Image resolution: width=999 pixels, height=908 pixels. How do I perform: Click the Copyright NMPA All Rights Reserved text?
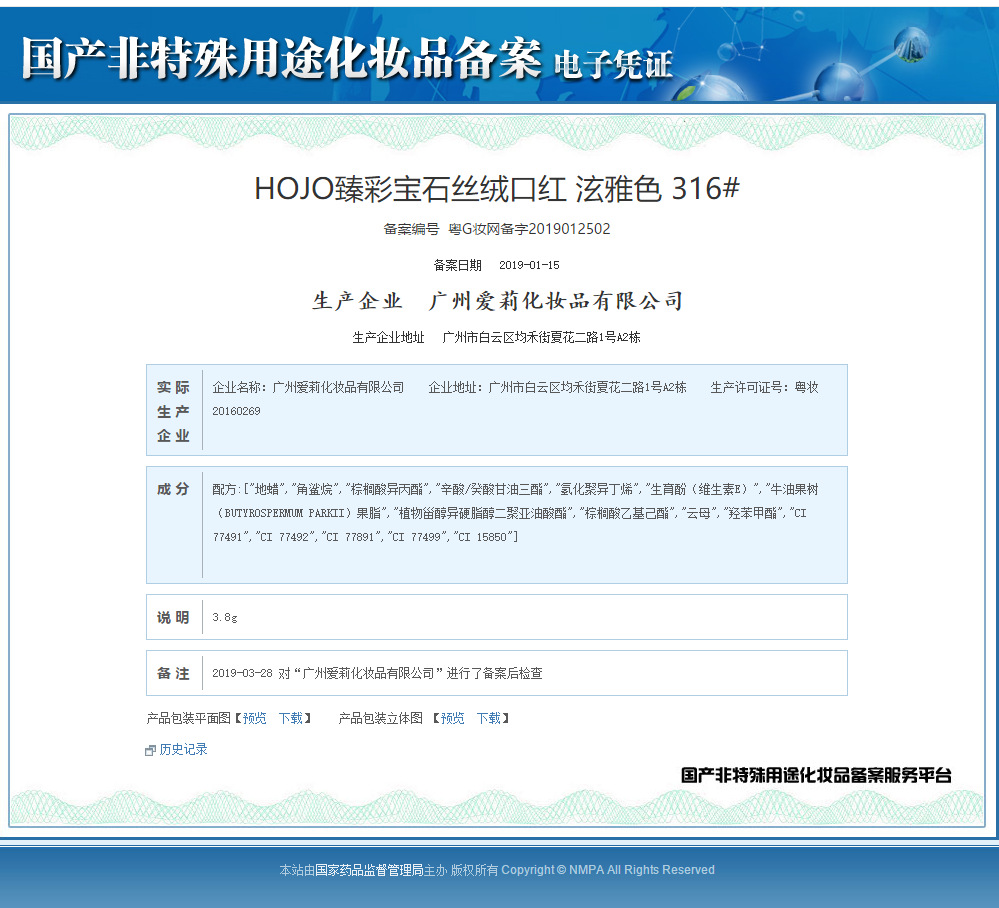tap(608, 870)
